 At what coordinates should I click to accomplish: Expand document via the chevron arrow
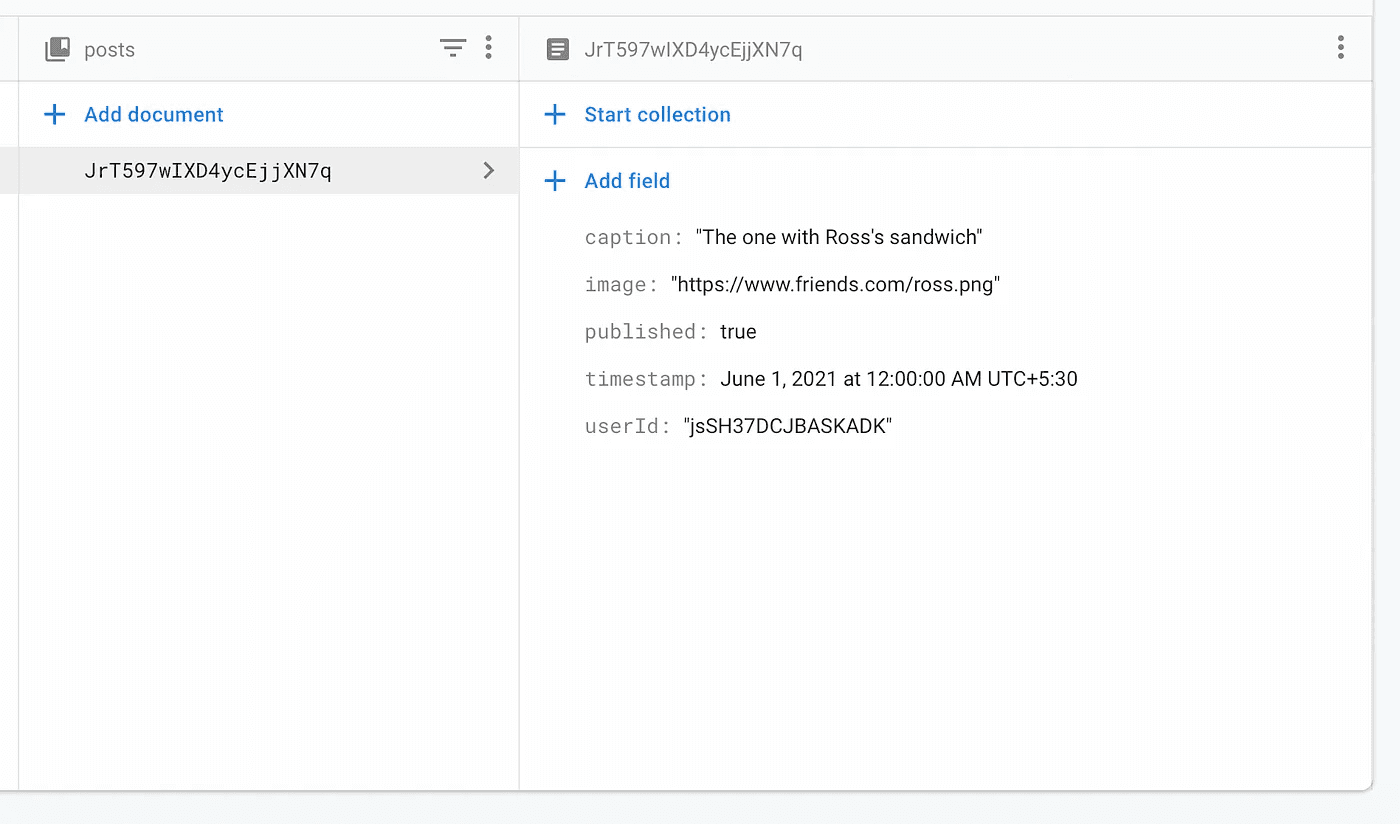tap(489, 171)
